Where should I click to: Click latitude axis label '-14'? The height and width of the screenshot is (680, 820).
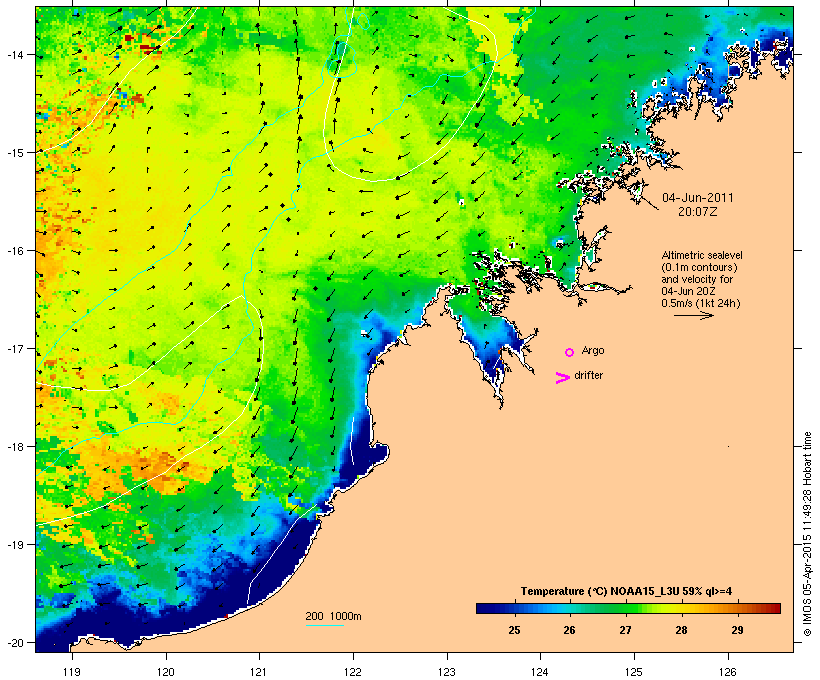(14, 54)
